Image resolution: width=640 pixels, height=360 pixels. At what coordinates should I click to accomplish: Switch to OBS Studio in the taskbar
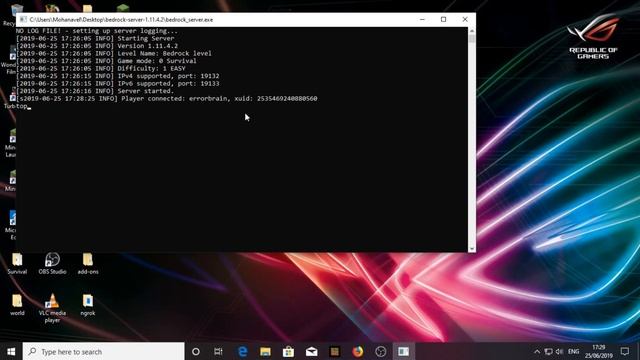380,351
